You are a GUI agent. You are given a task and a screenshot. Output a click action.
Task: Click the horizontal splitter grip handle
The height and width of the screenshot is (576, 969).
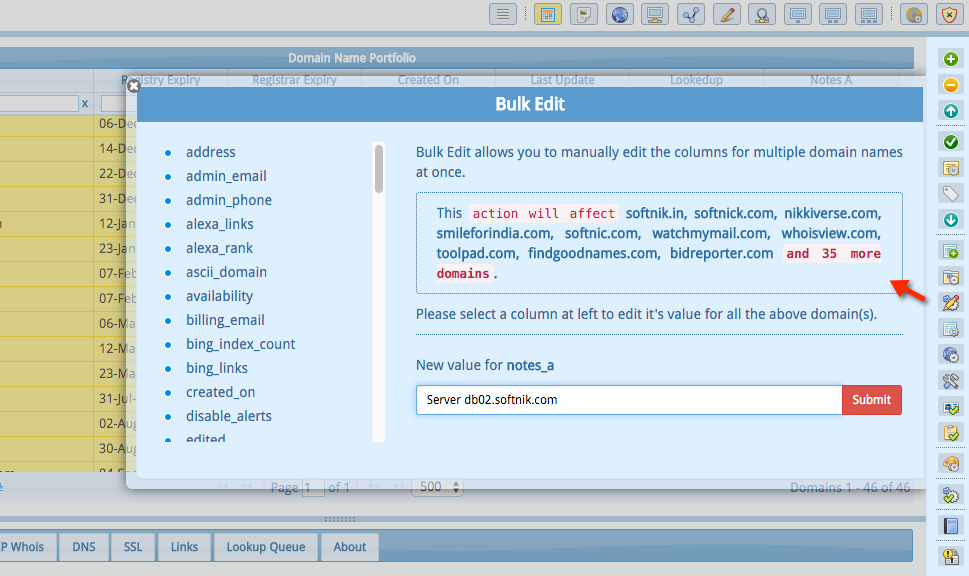(339, 519)
